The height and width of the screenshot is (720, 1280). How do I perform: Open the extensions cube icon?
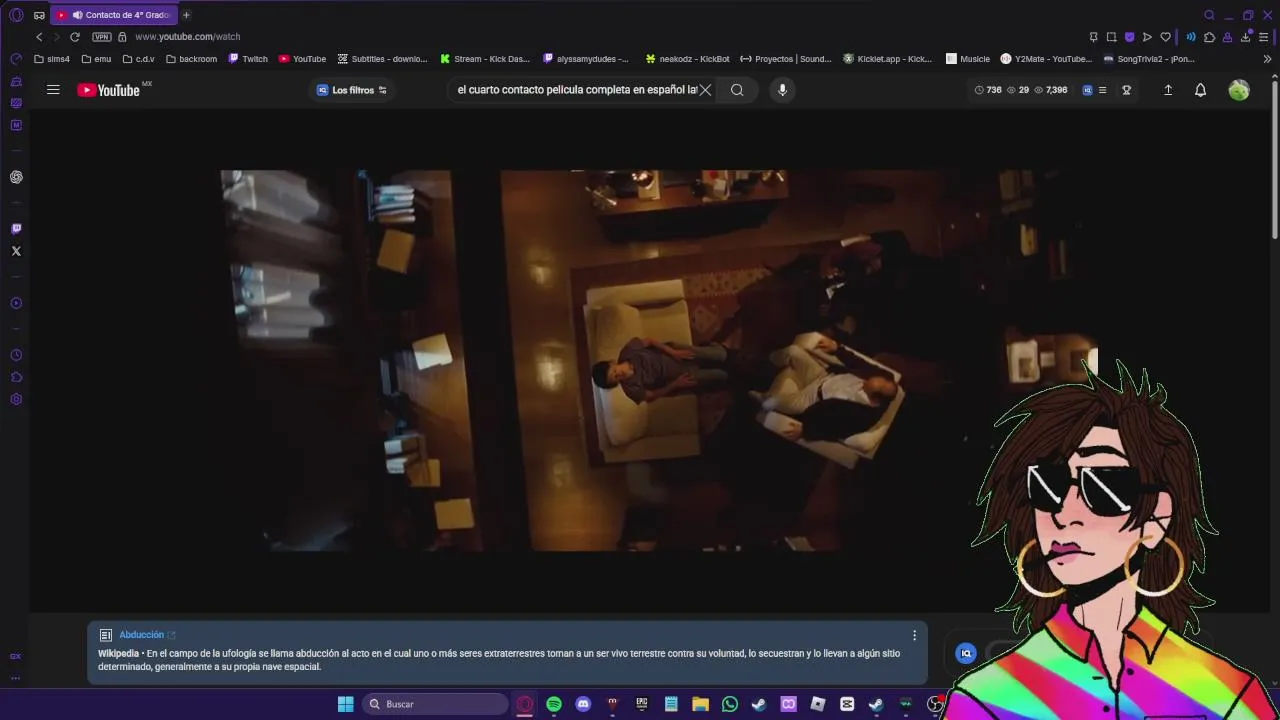(x=1209, y=37)
